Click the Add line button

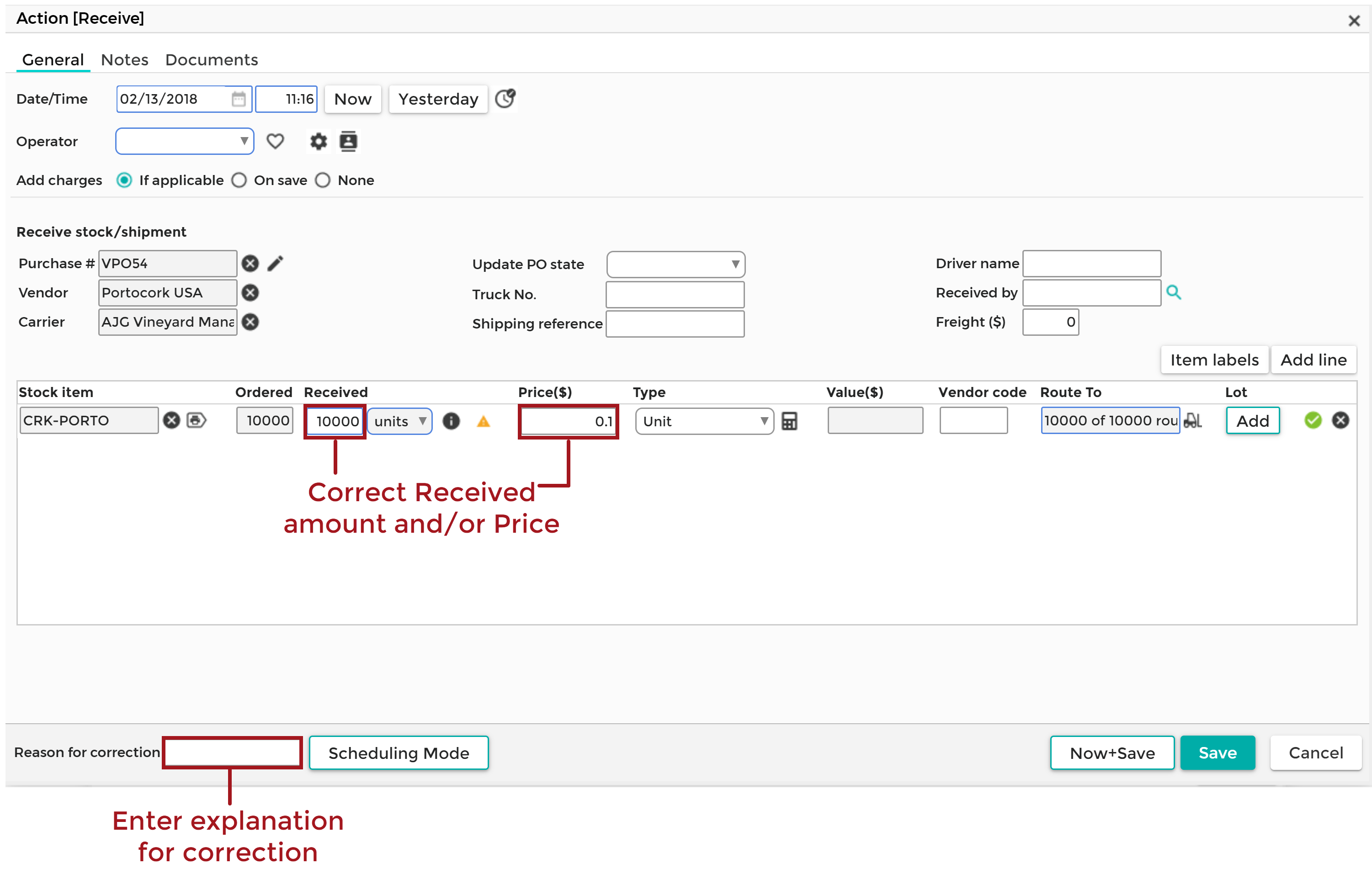pyautogui.click(x=1314, y=360)
